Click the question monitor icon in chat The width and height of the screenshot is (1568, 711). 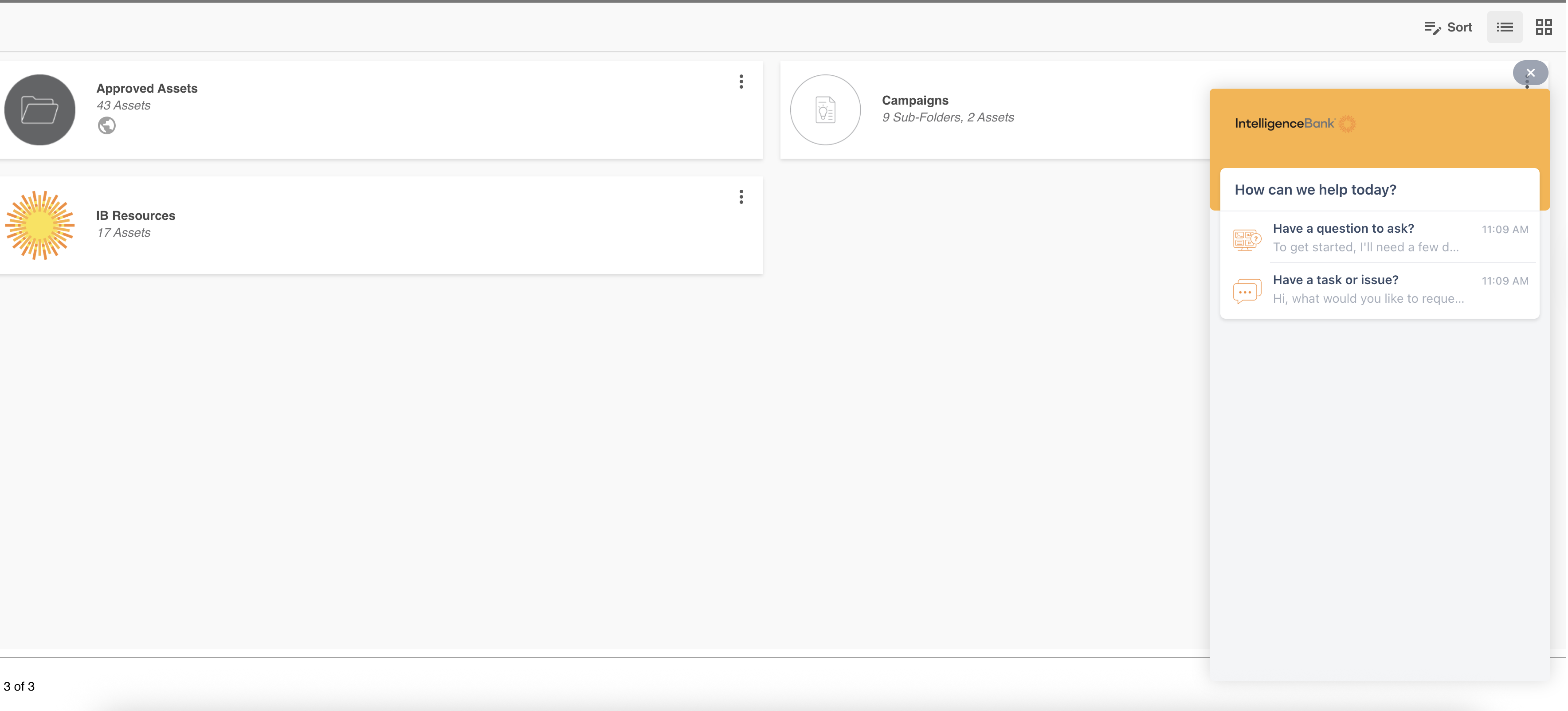[1247, 239]
